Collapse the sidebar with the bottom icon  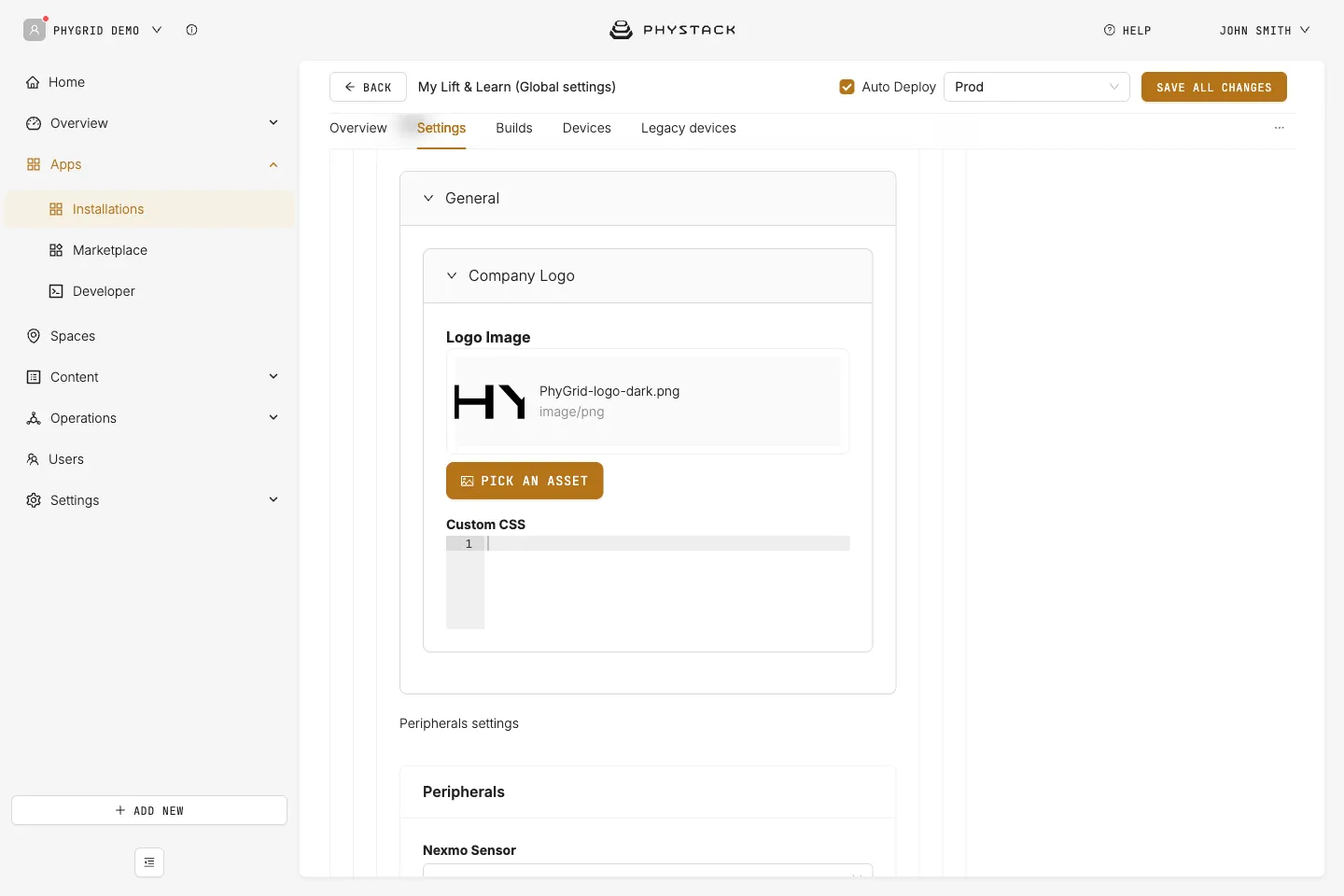pyautogui.click(x=149, y=862)
